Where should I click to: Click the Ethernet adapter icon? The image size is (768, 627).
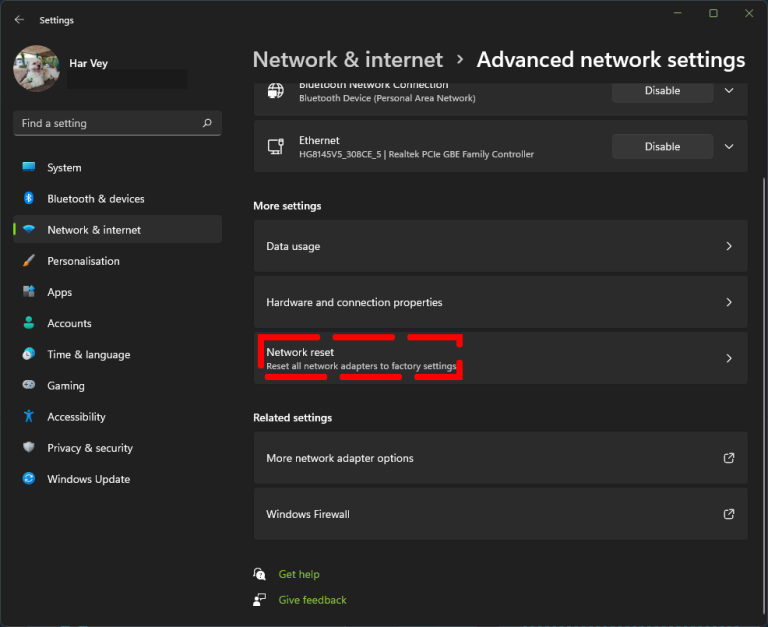pos(276,146)
